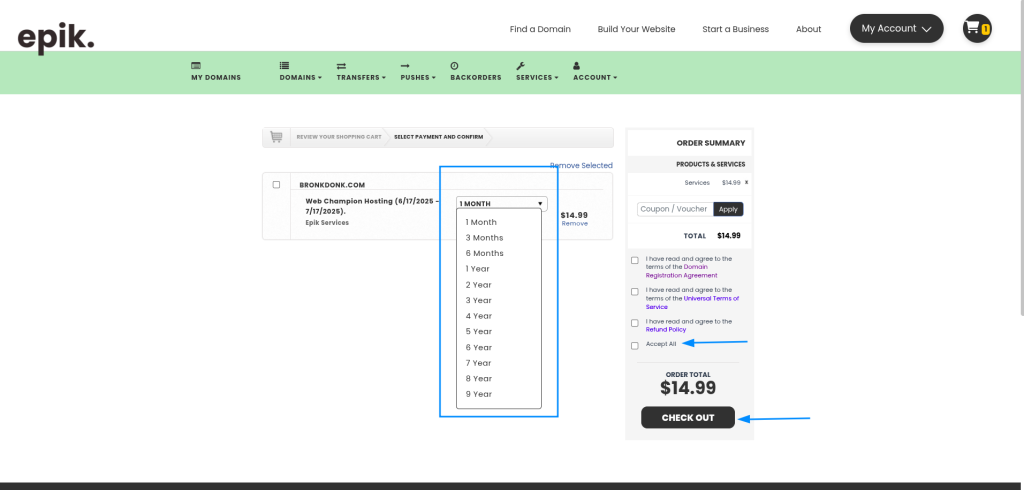Expand the Account menu in green bar
This screenshot has width=1024, height=490.
coord(595,72)
